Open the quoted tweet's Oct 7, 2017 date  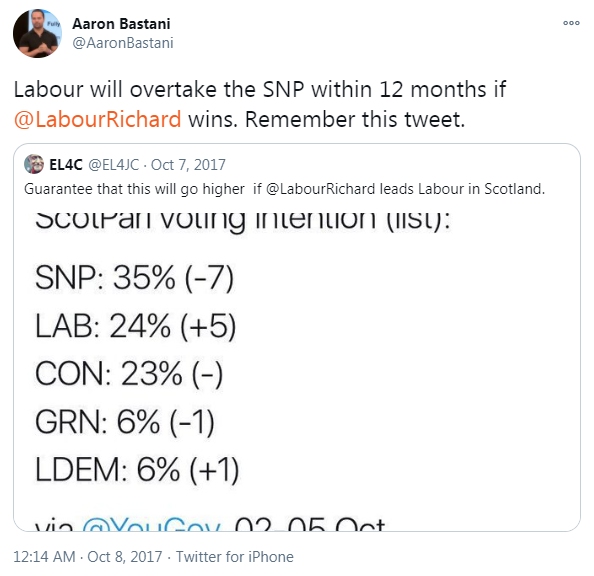tap(188, 165)
